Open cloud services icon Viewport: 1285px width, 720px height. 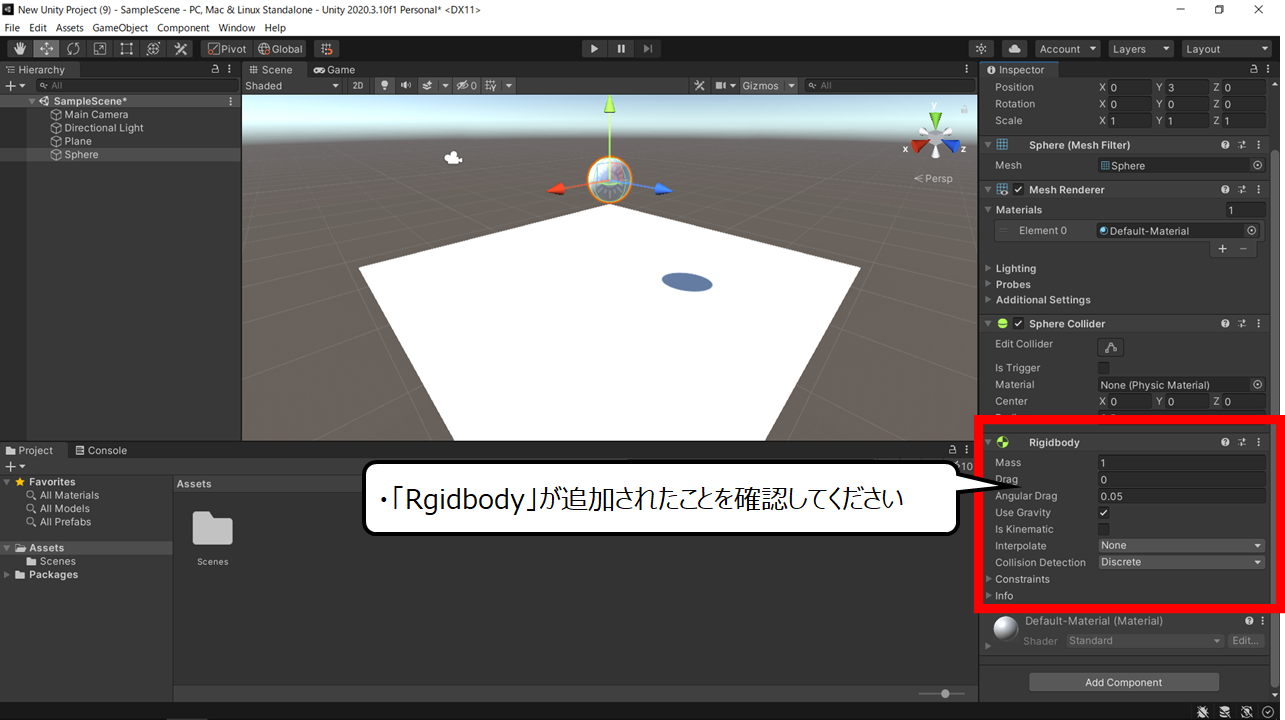(x=1014, y=49)
